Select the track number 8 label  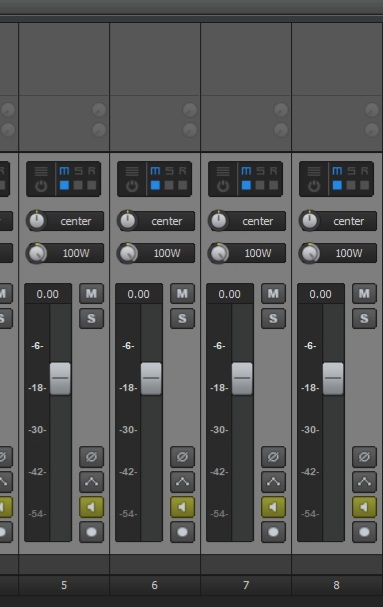[x=337, y=585]
